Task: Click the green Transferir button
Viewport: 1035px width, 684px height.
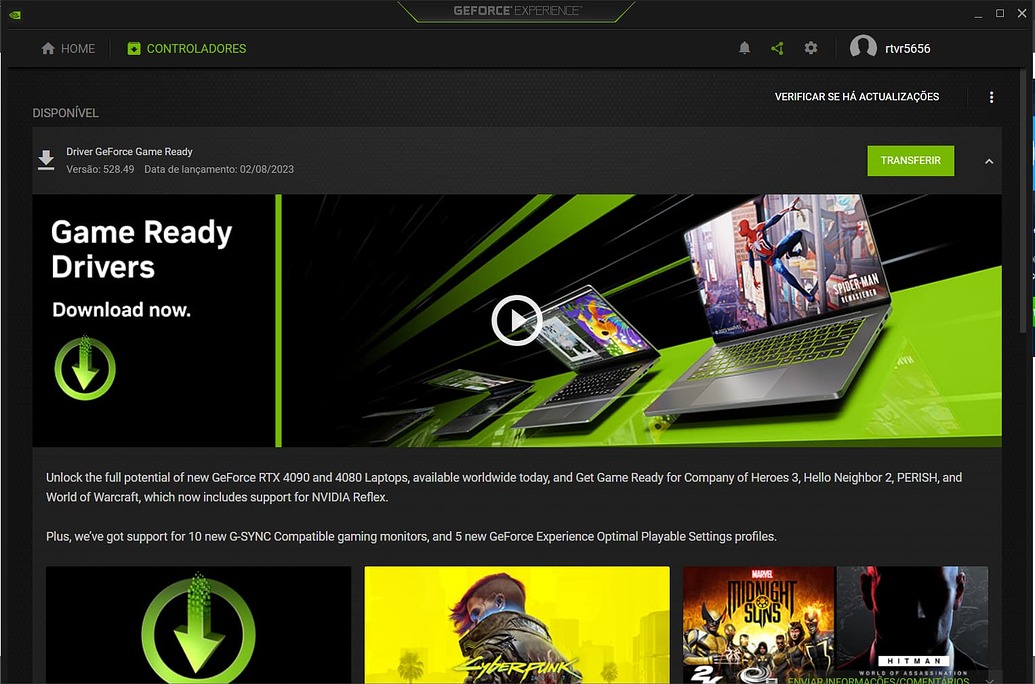Action: (910, 160)
